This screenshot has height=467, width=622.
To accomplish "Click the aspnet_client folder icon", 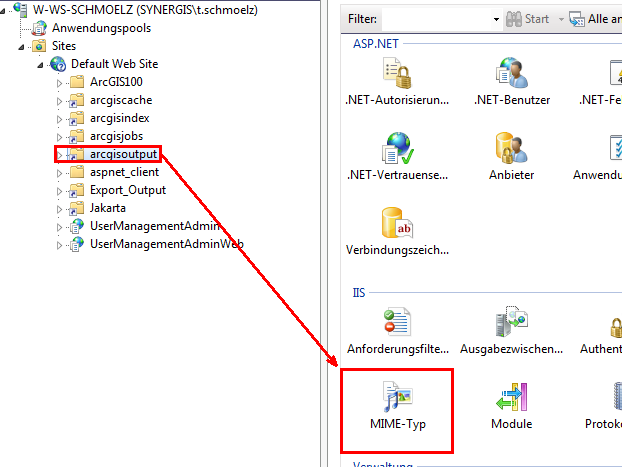I will (x=77, y=172).
